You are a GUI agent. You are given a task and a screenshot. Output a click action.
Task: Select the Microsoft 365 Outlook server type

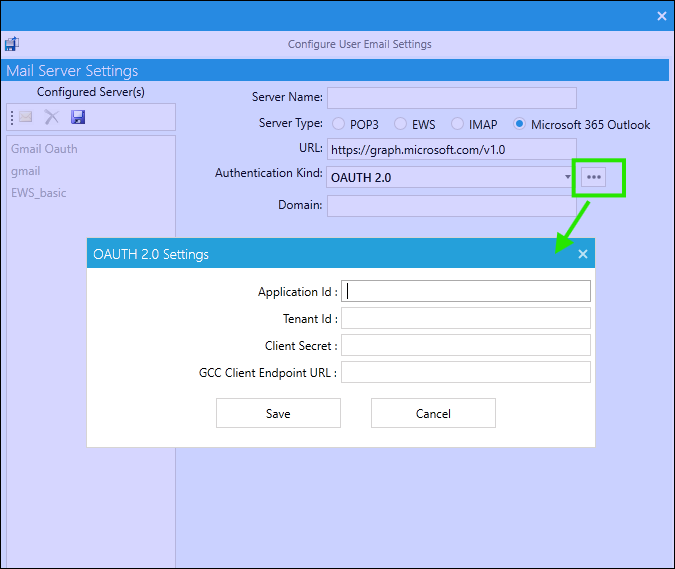point(520,124)
